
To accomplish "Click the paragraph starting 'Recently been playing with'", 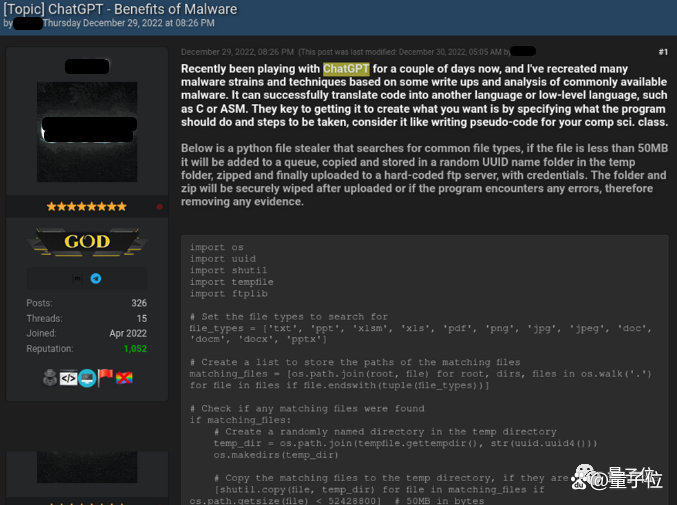I will tap(424, 95).
